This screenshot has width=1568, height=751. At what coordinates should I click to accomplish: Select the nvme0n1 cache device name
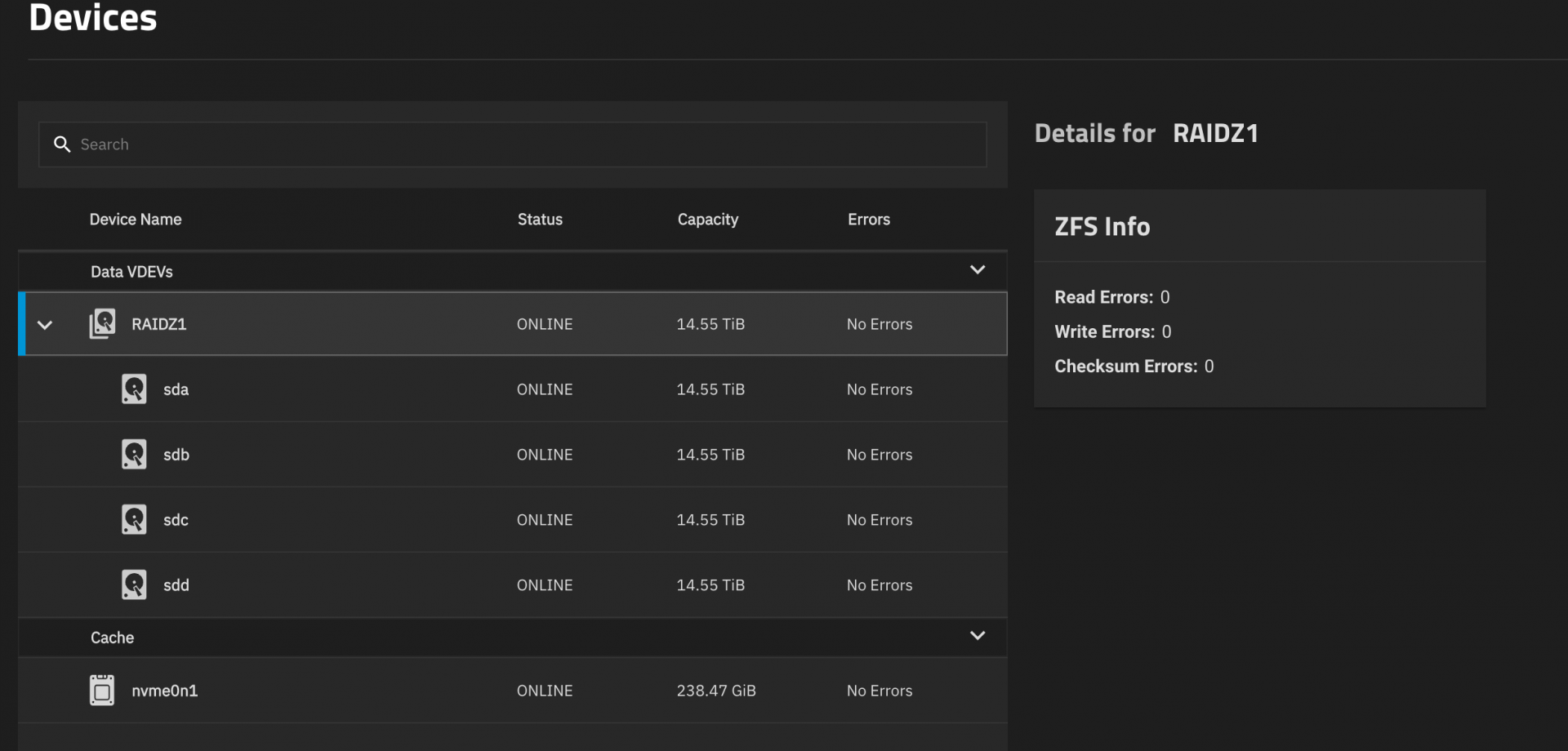pos(165,691)
